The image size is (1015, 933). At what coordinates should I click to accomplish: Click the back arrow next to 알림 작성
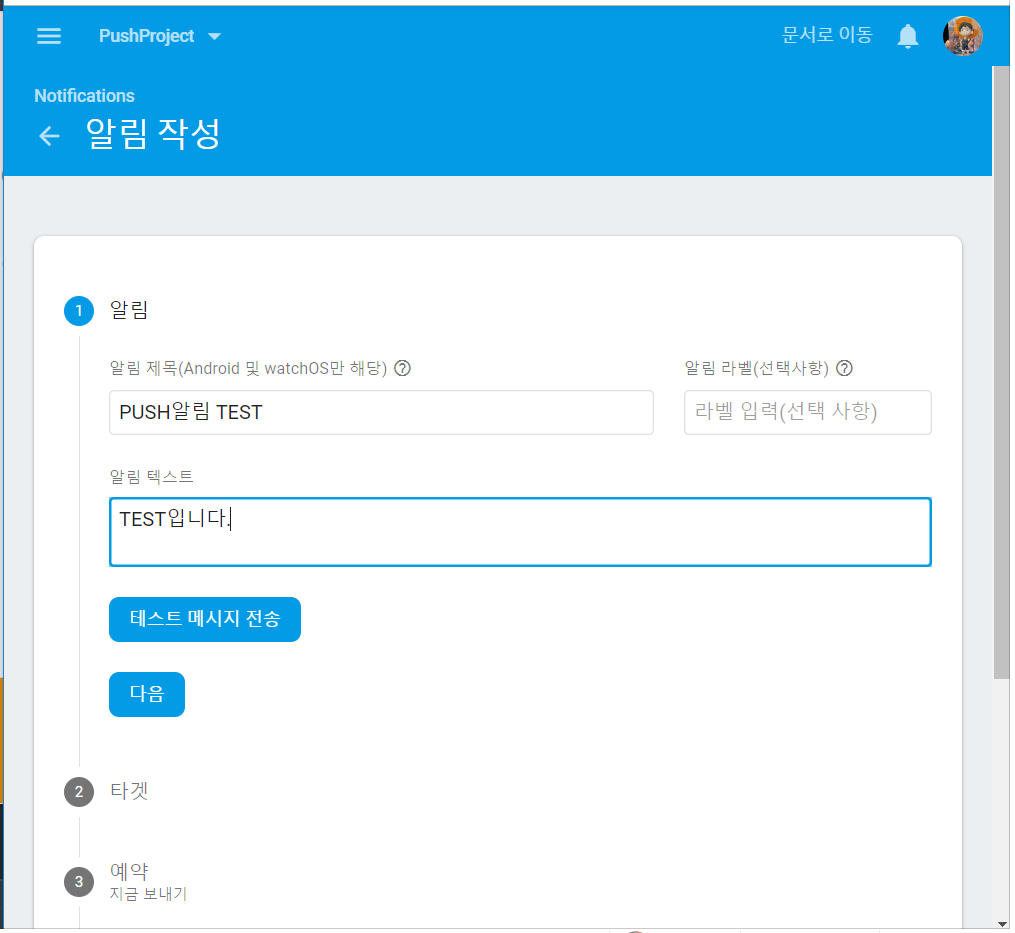click(x=48, y=135)
